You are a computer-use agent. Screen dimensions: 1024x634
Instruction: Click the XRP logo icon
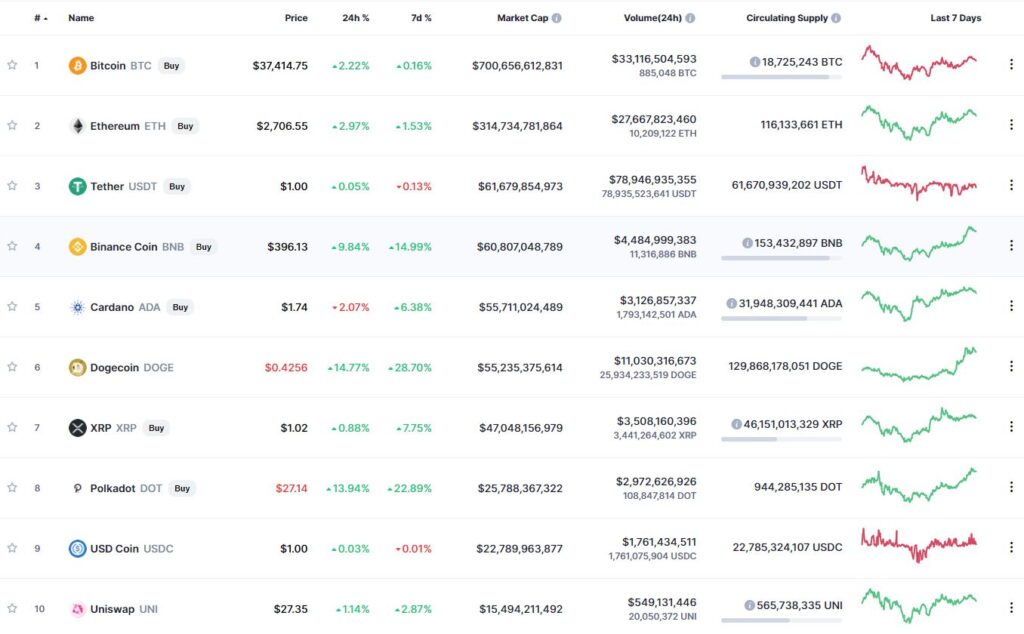coord(77,428)
